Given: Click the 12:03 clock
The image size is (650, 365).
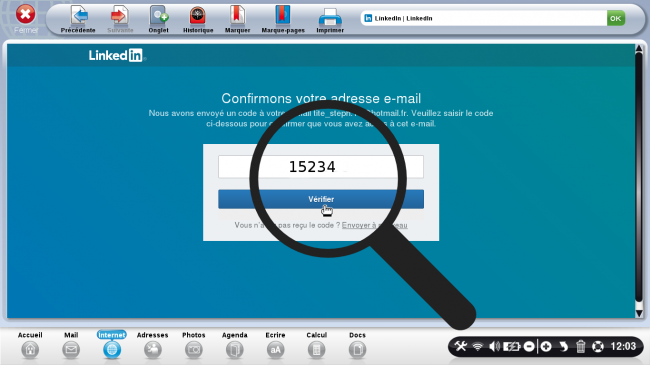Looking at the screenshot, I should (623, 346).
